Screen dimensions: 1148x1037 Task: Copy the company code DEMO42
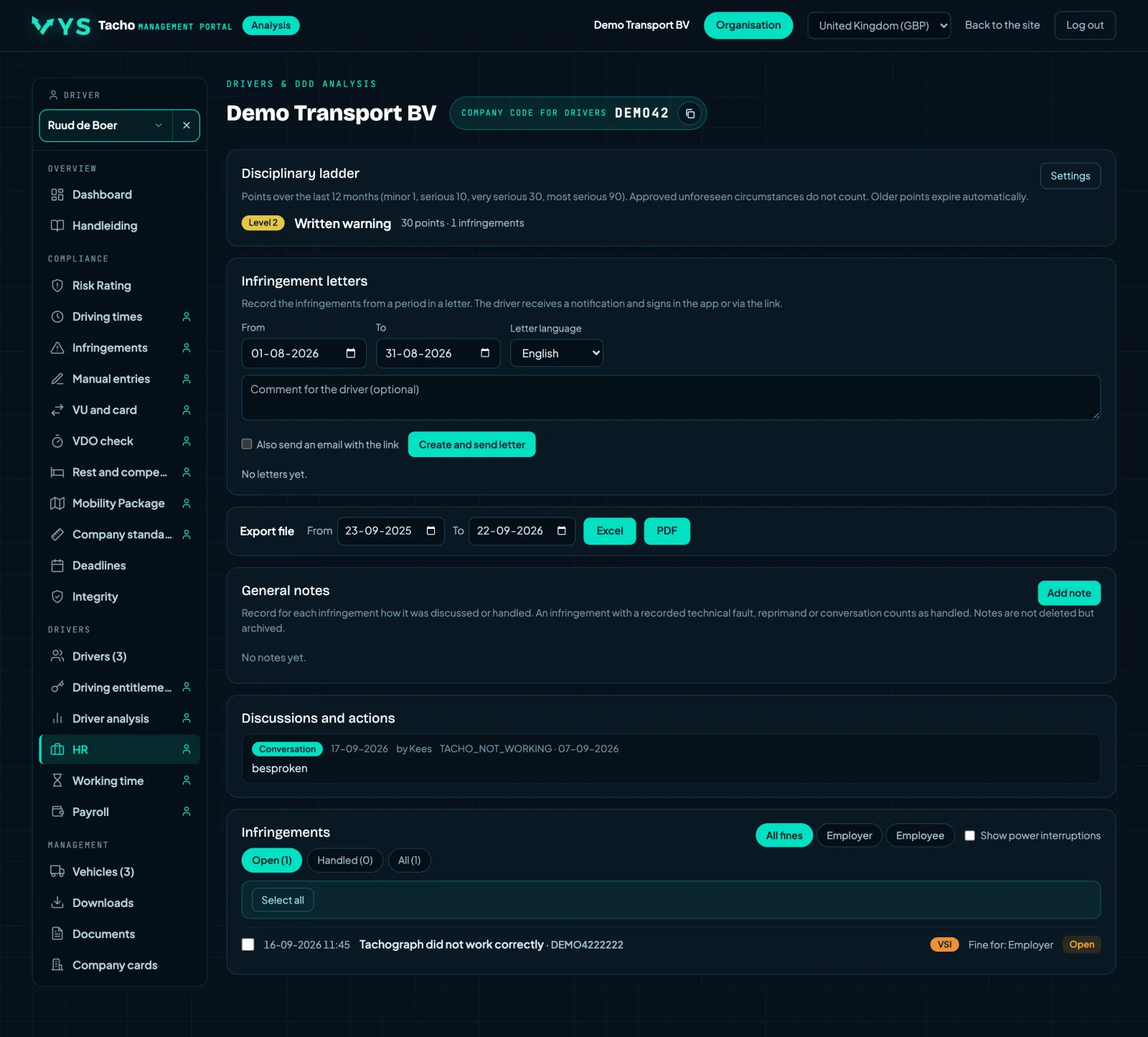(690, 113)
